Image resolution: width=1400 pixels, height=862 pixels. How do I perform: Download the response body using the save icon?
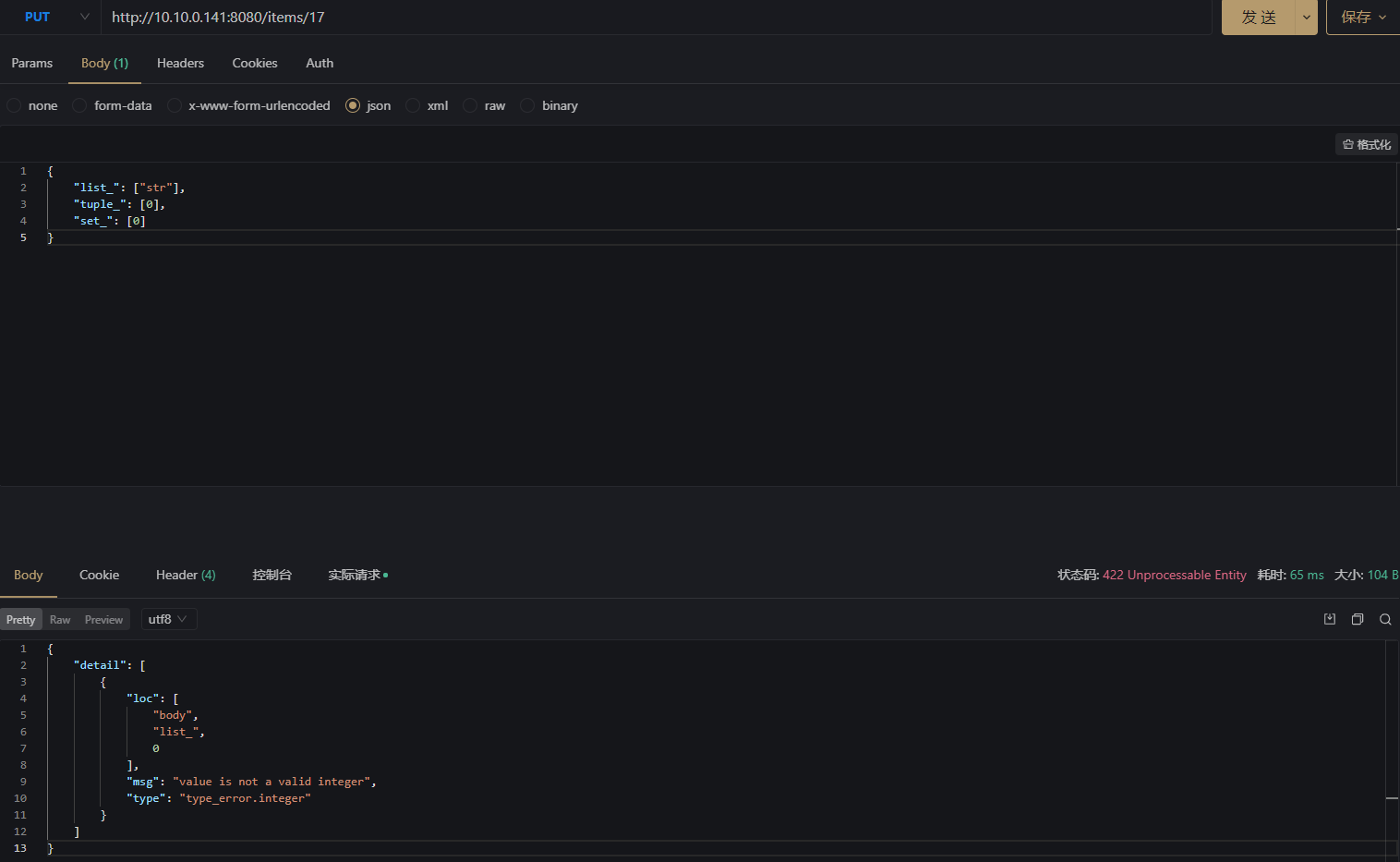(x=1330, y=619)
